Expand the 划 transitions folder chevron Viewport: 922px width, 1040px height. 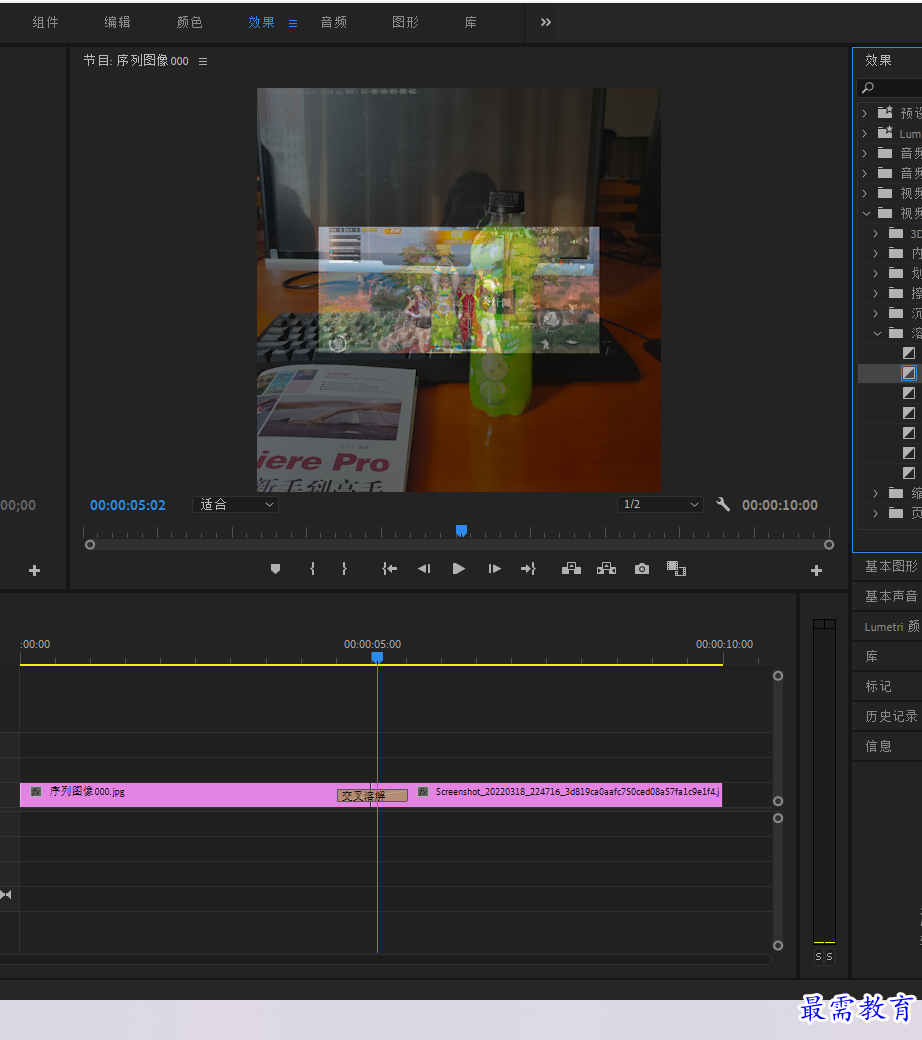click(x=876, y=273)
